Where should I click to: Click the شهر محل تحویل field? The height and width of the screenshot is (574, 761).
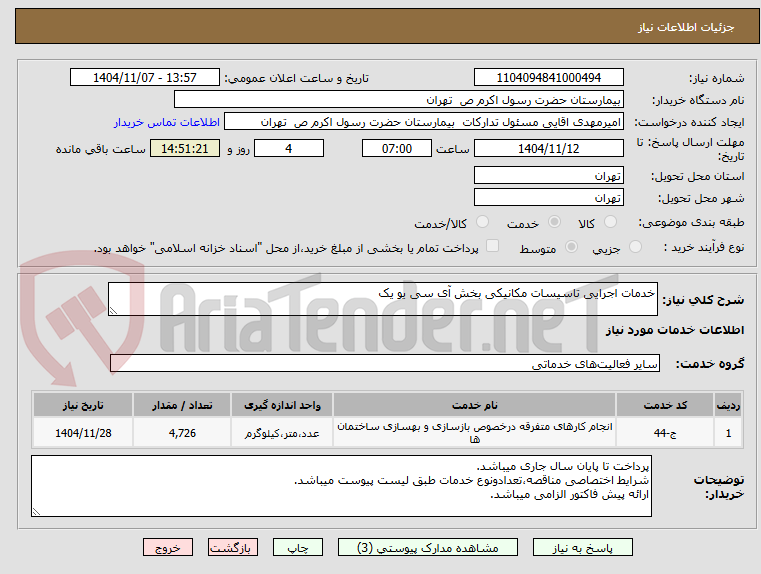(548, 197)
